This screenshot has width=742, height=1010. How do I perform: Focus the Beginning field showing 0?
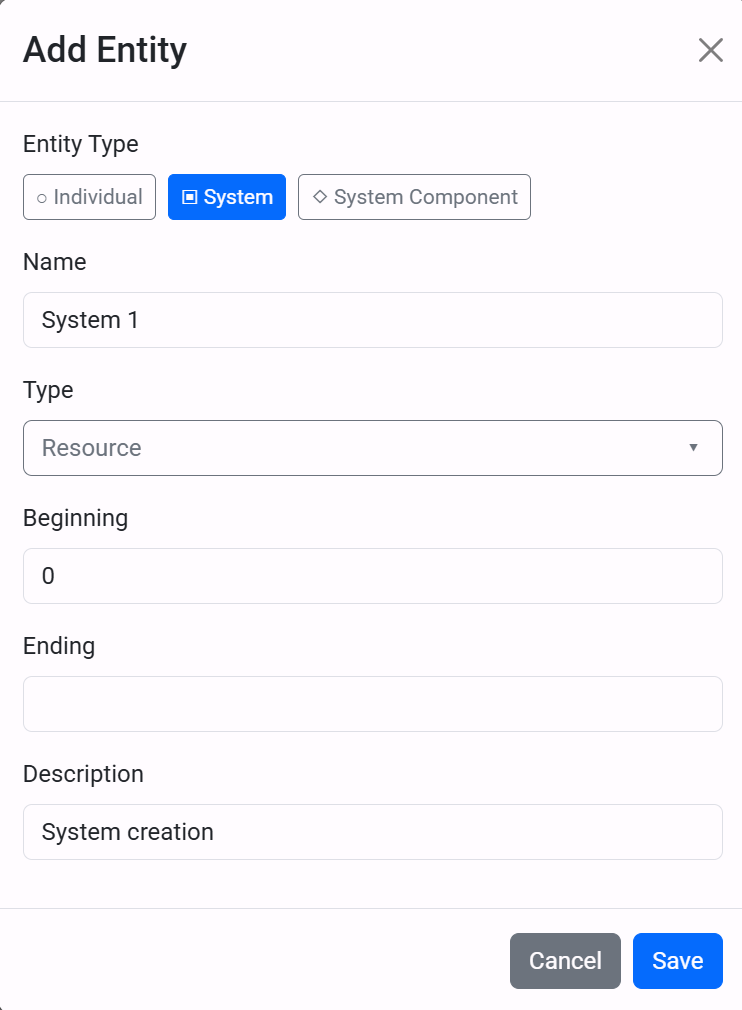[372, 576]
